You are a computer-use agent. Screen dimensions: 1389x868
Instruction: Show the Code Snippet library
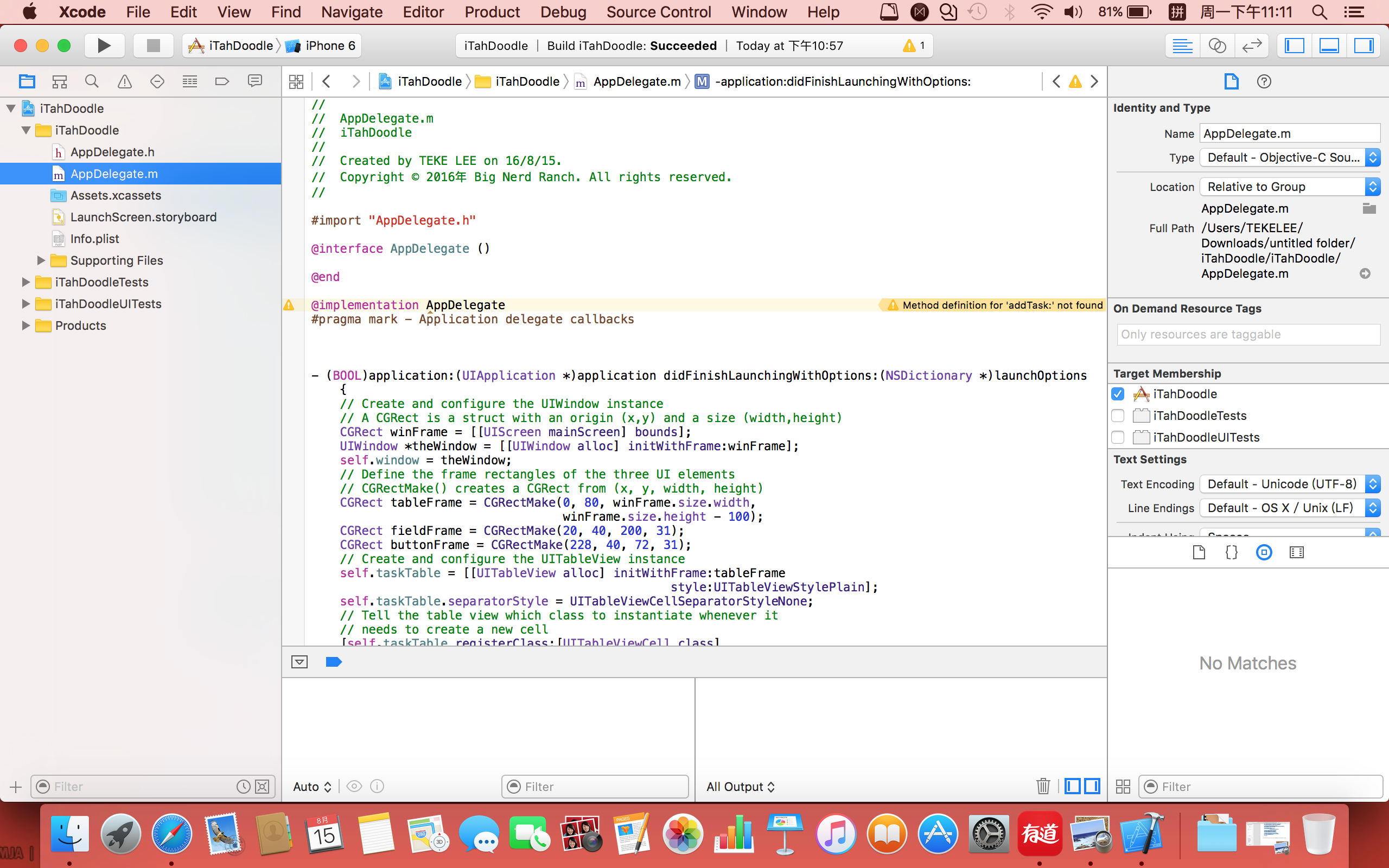tap(1231, 553)
